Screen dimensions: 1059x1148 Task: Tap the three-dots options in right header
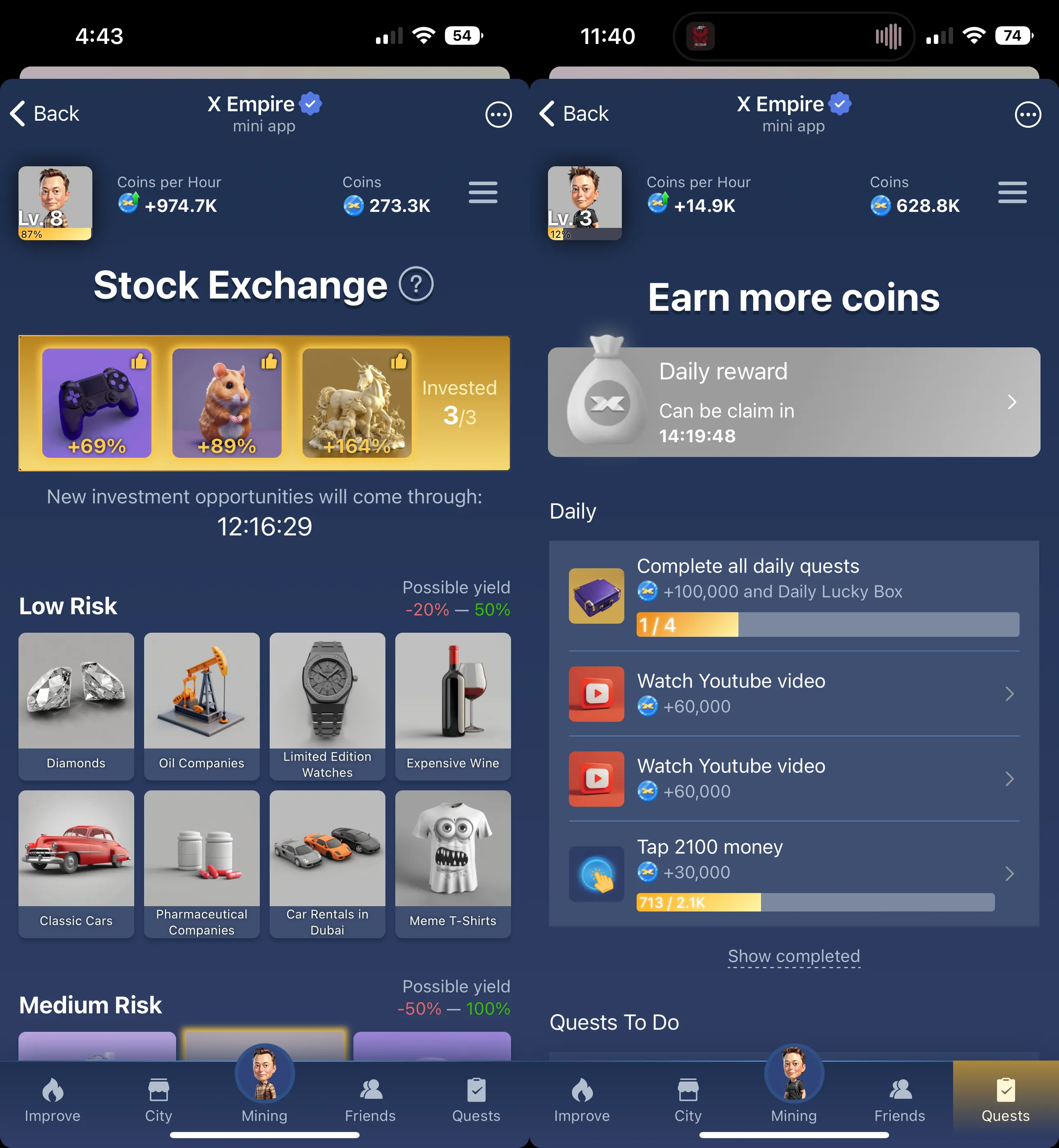tap(1028, 115)
